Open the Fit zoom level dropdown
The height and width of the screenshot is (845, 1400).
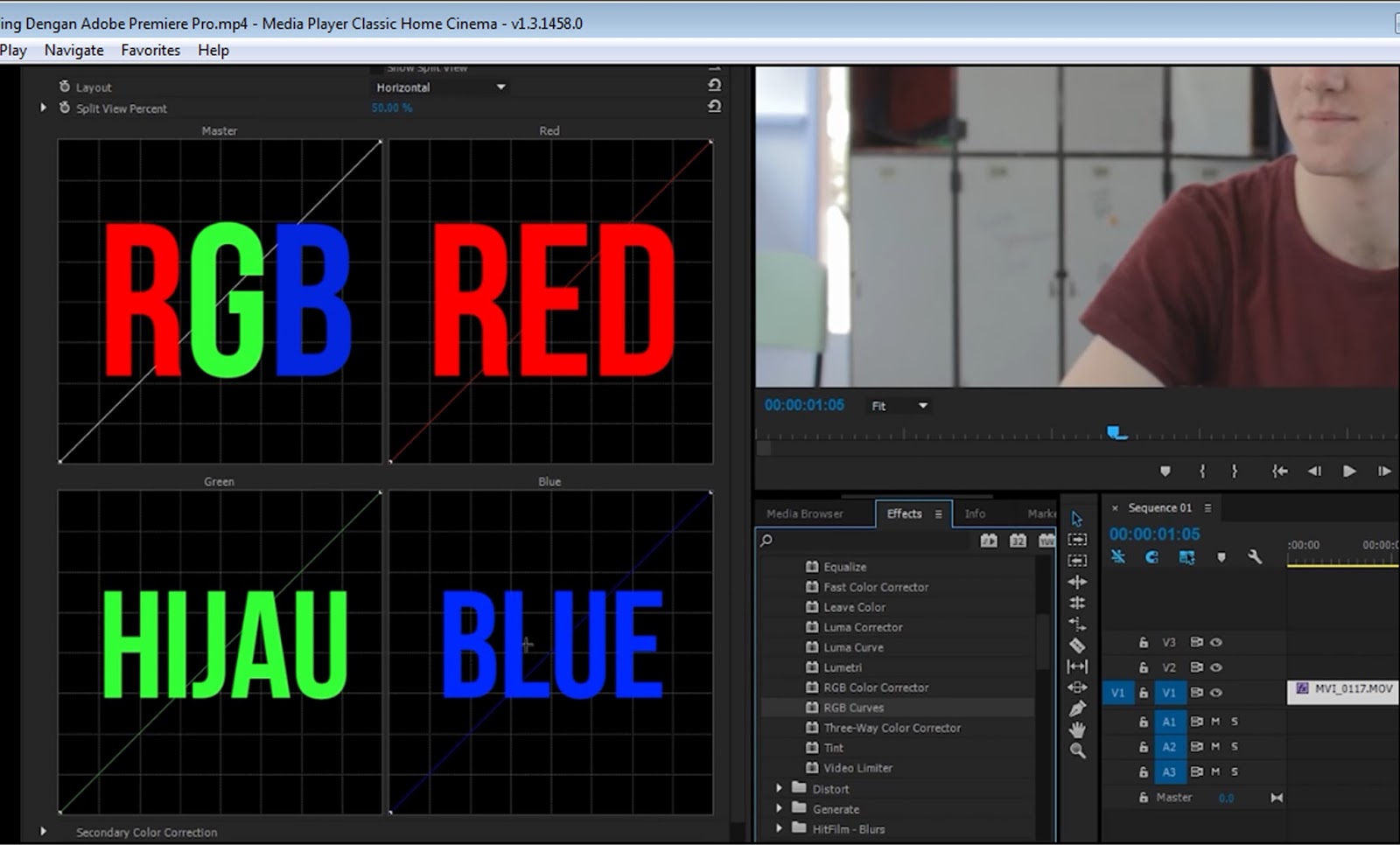pos(898,405)
